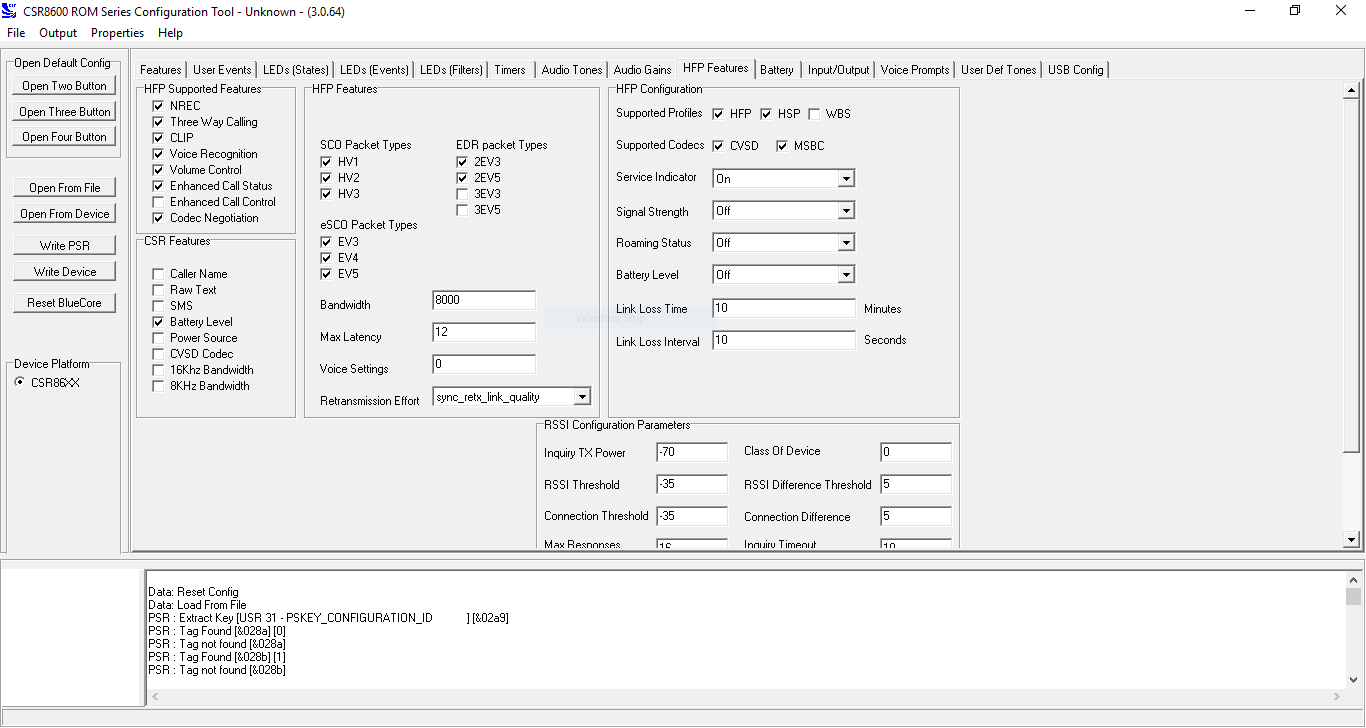The width and height of the screenshot is (1366, 728).
Task: Click the Link Loss Time field
Action: (784, 308)
